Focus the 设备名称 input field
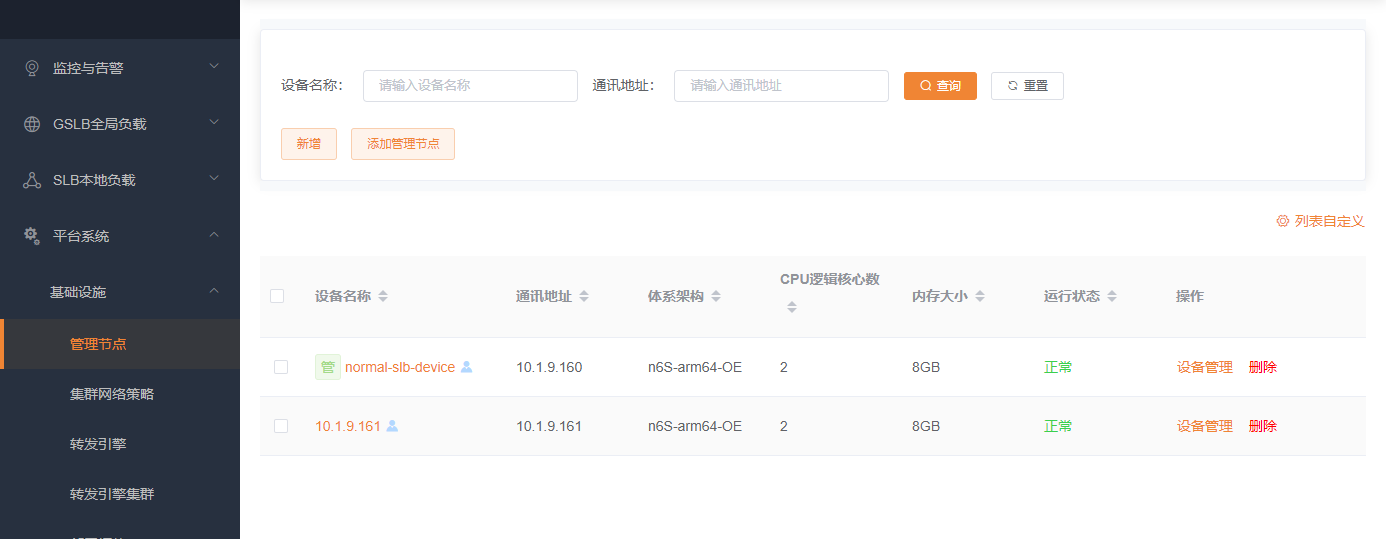1386x539 pixels. tap(470, 86)
